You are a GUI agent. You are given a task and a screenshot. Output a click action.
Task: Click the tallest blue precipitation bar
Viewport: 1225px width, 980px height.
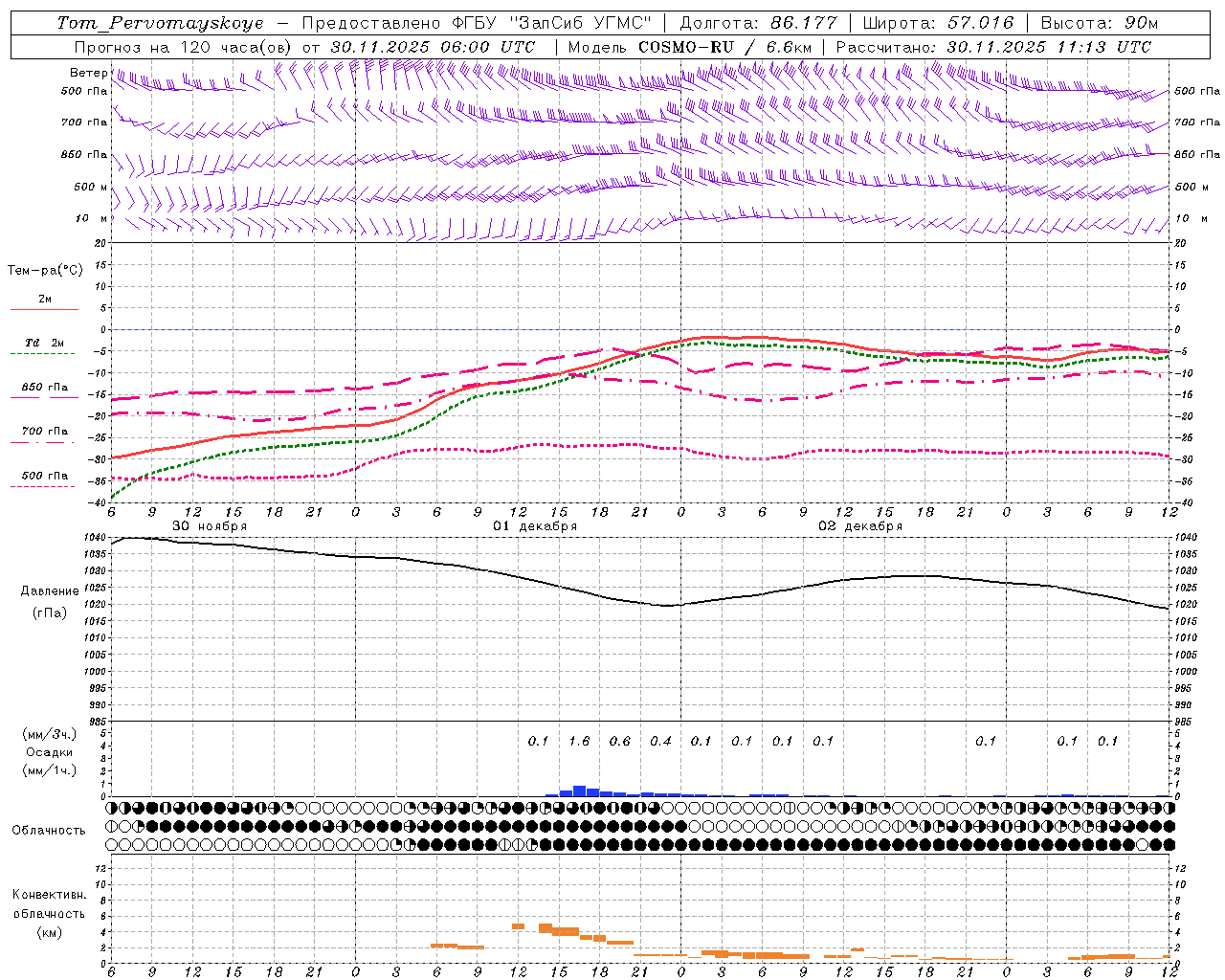point(579,791)
